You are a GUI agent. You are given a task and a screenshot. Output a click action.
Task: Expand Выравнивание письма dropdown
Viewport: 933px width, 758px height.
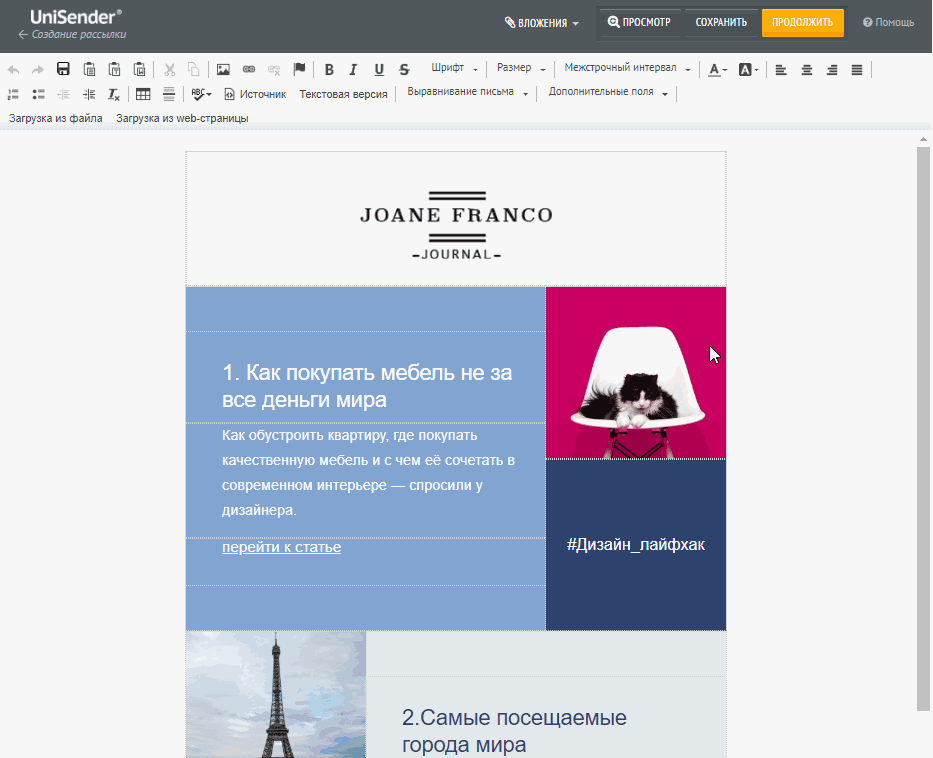(x=467, y=92)
